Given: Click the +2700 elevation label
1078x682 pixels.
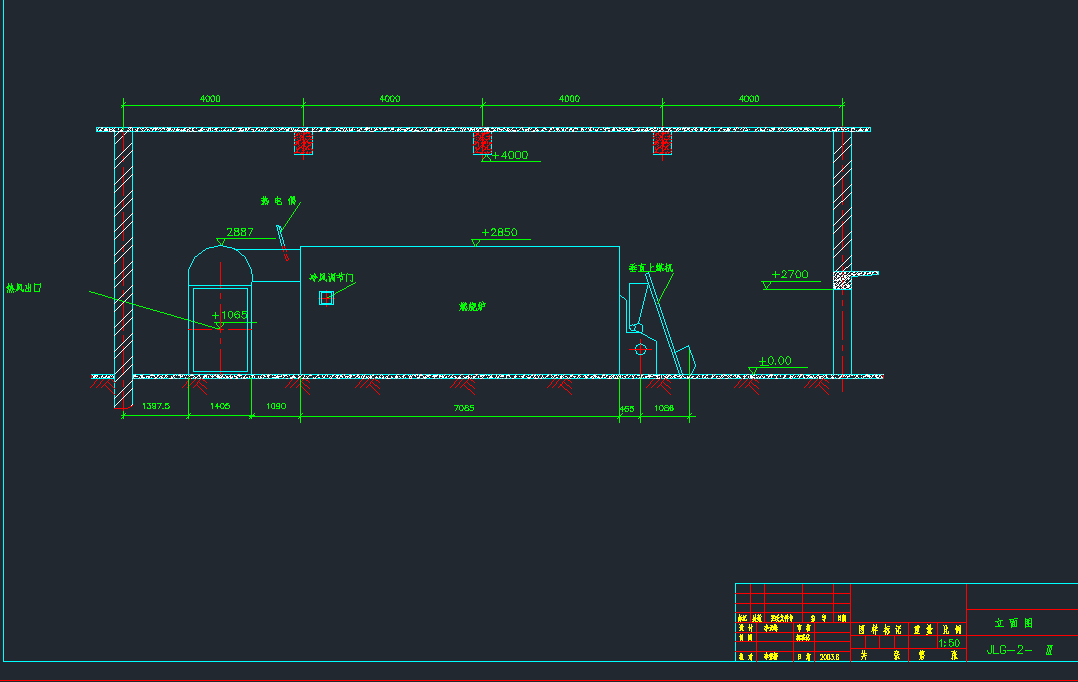Looking at the screenshot, I should tap(790, 274).
